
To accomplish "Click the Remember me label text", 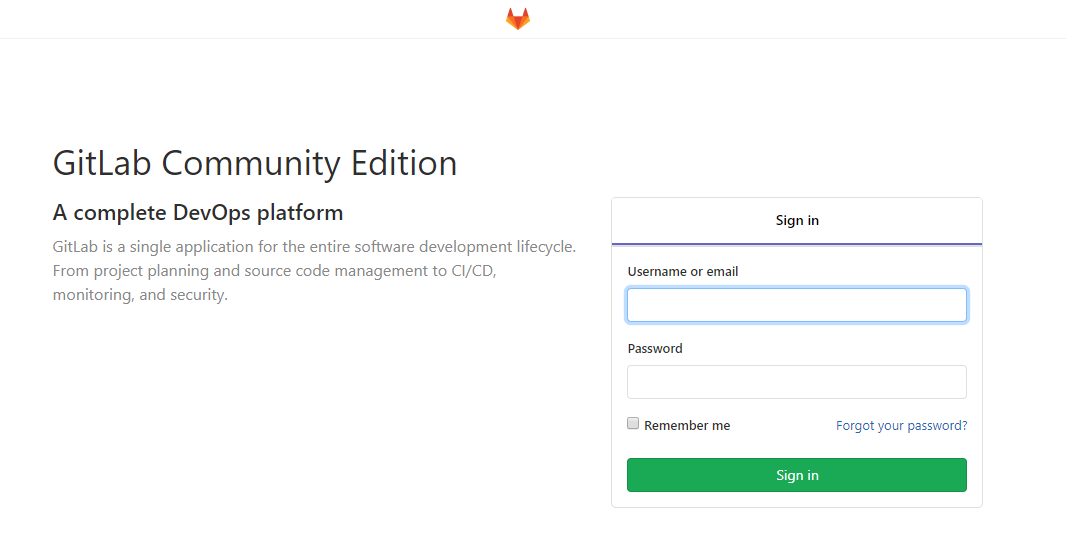I will (687, 426).
